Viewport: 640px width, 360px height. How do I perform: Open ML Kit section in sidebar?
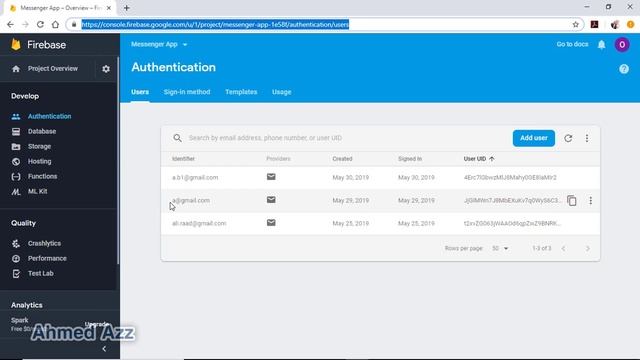point(37,191)
